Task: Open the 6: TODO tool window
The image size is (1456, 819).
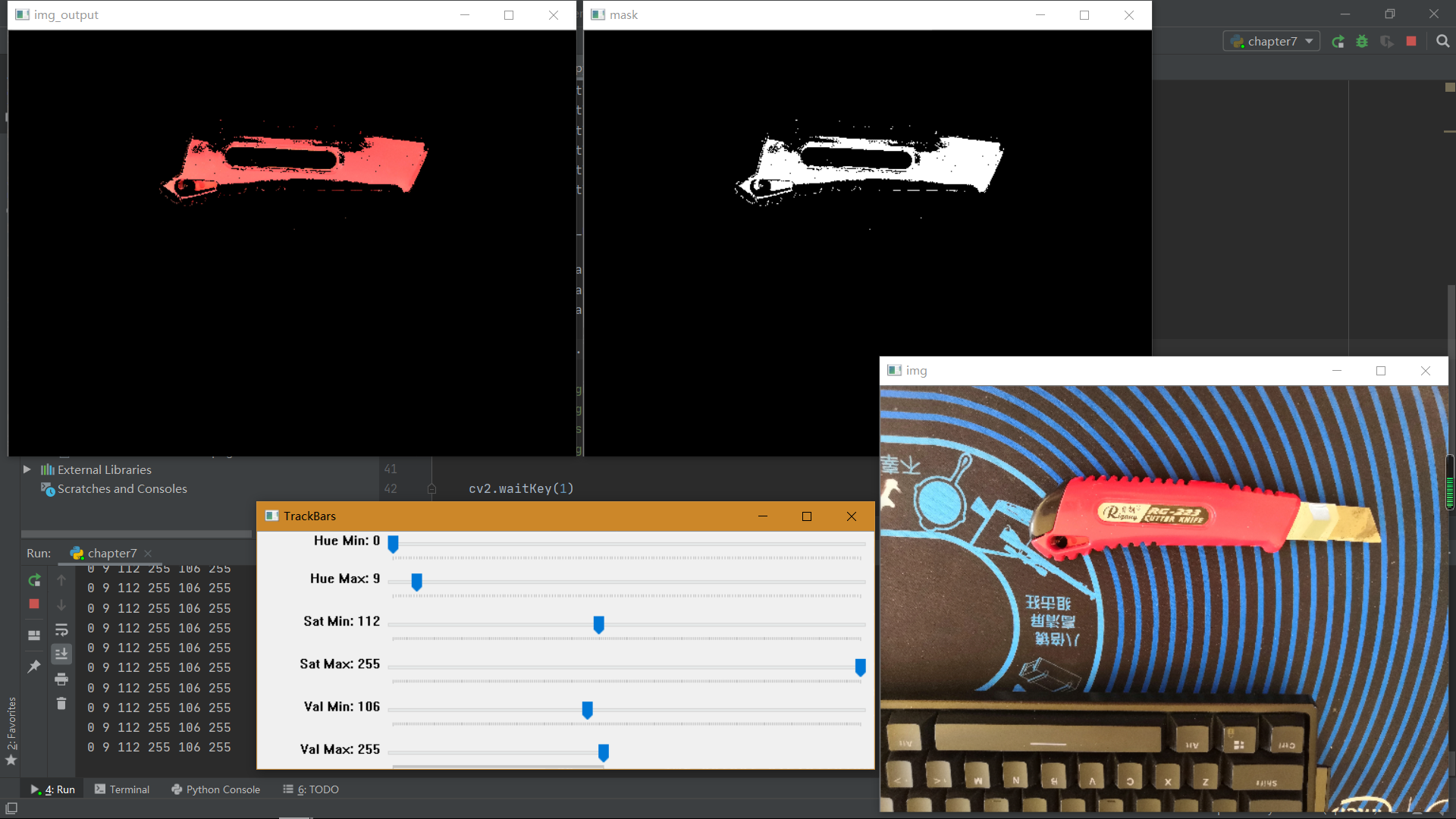Action: click(311, 789)
